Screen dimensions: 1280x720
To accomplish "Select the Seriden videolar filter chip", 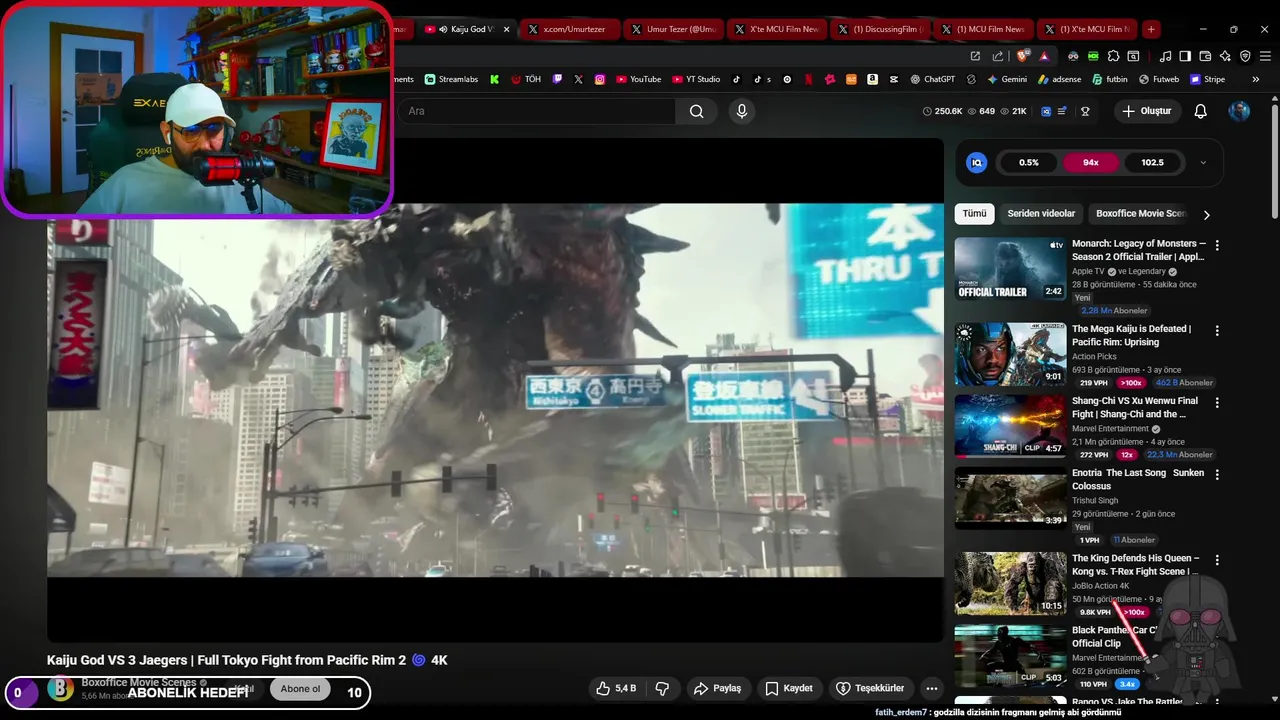I will 1041,214.
